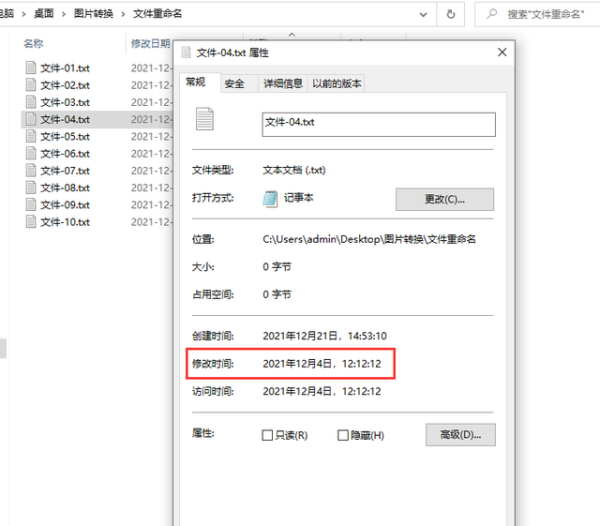This screenshot has width=600, height=526.
Task: Click the large document icon in properties
Action: (x=205, y=119)
